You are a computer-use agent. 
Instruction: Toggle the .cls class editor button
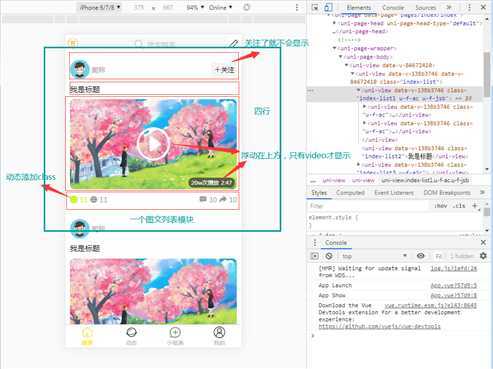coord(459,206)
